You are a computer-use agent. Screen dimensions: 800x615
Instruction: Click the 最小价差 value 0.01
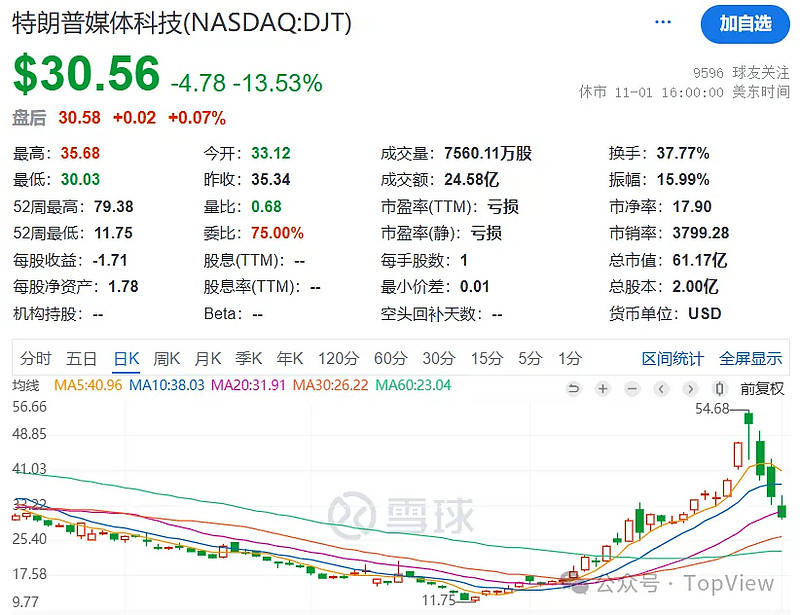point(474,287)
